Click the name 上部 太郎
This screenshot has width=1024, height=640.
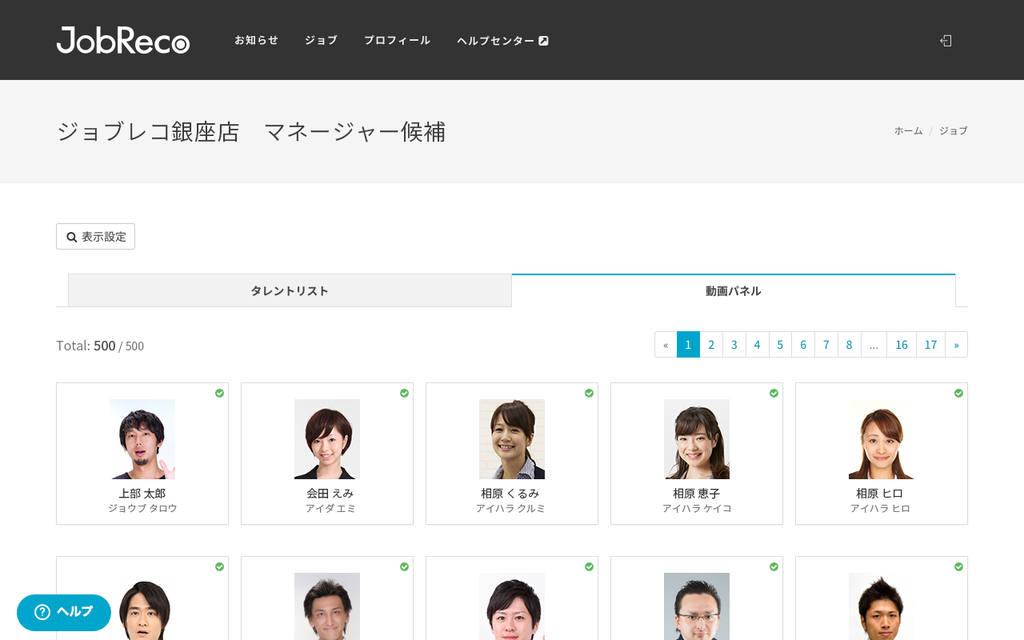click(x=142, y=494)
